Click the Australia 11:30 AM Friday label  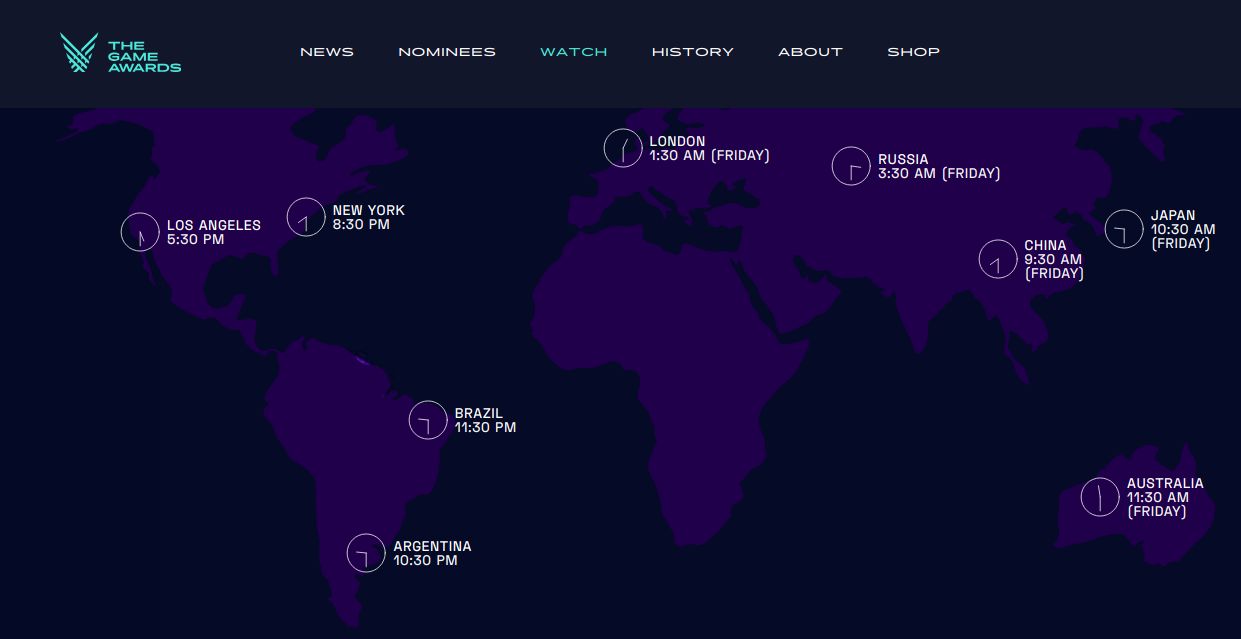pyautogui.click(x=1164, y=497)
